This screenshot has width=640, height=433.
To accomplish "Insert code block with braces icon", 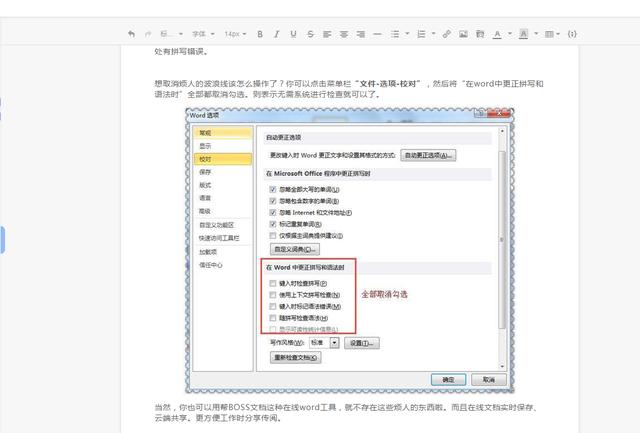I will 572,34.
